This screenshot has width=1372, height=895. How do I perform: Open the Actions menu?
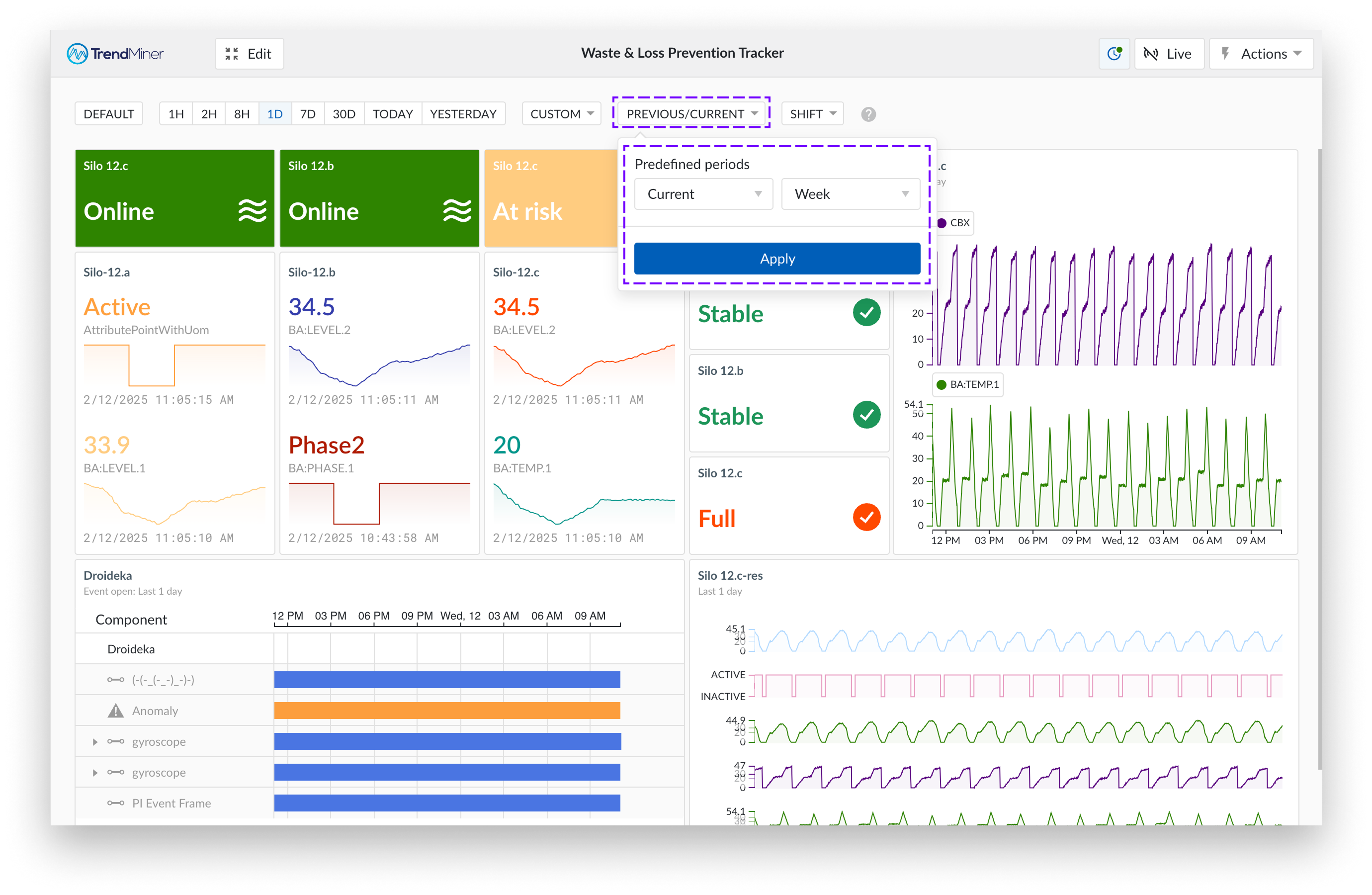[1261, 54]
